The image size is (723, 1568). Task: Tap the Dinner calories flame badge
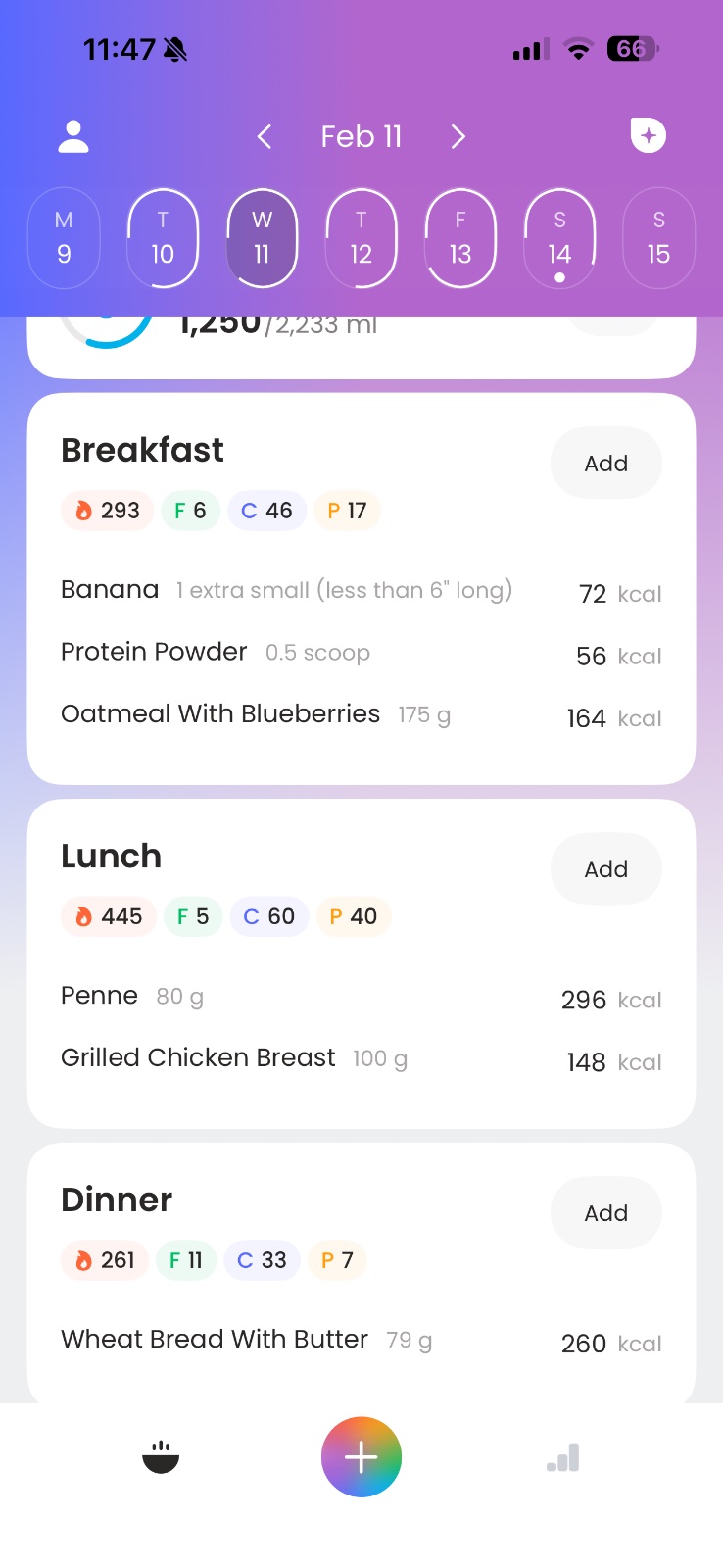click(x=106, y=1260)
